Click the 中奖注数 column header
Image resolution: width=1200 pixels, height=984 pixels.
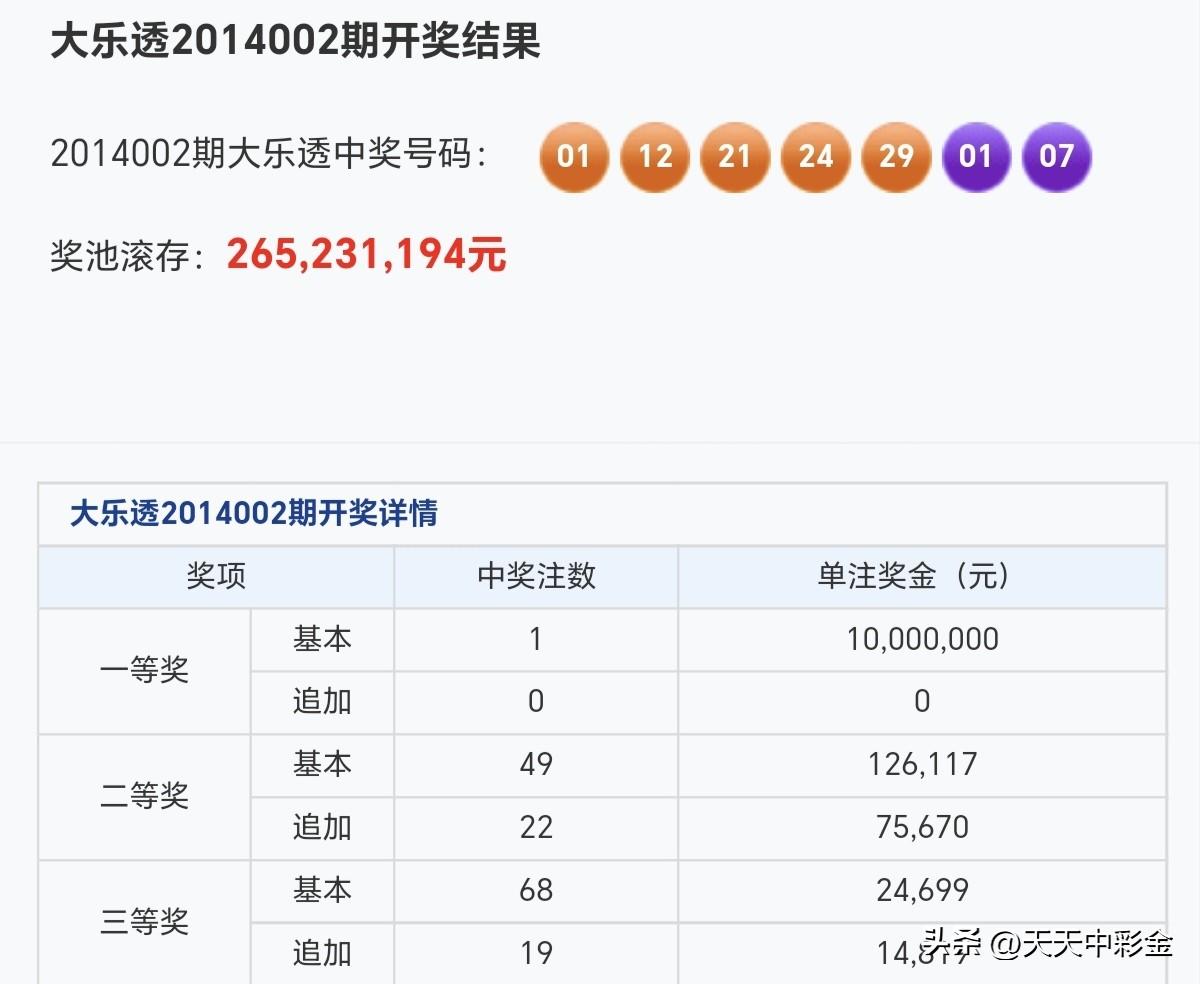[x=536, y=576]
